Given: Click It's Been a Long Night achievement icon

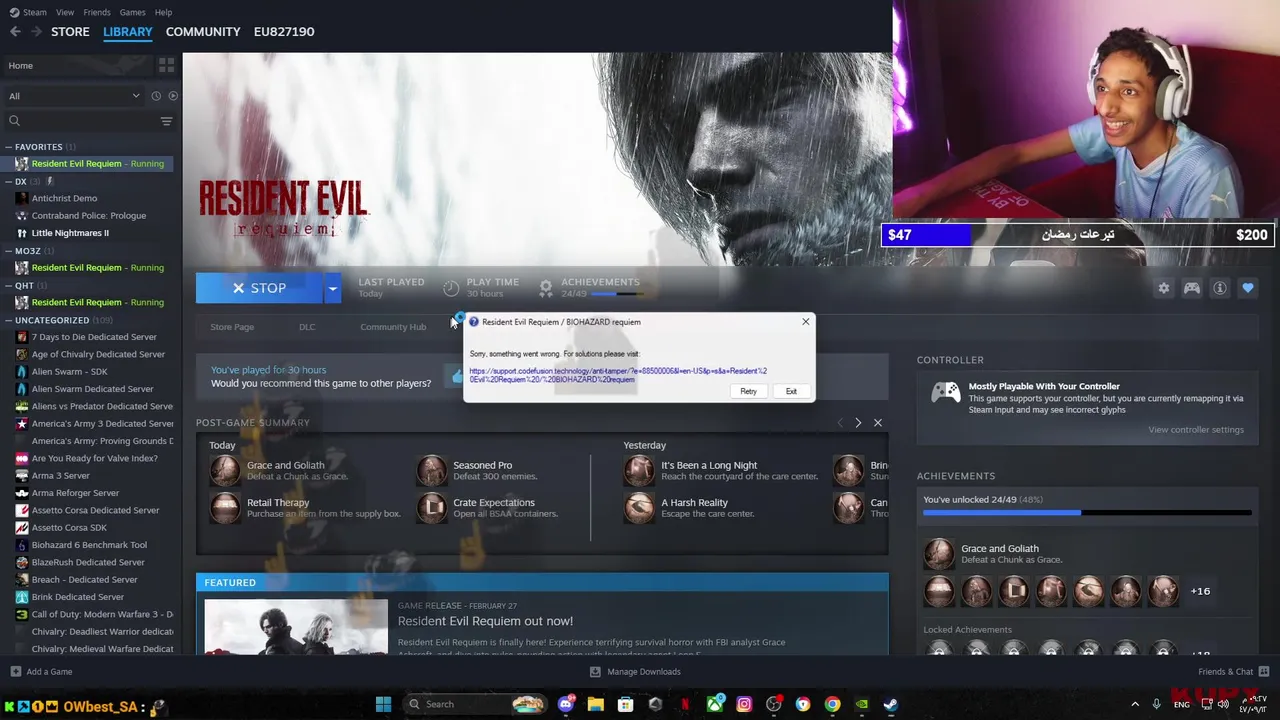Looking at the screenshot, I should 639,470.
